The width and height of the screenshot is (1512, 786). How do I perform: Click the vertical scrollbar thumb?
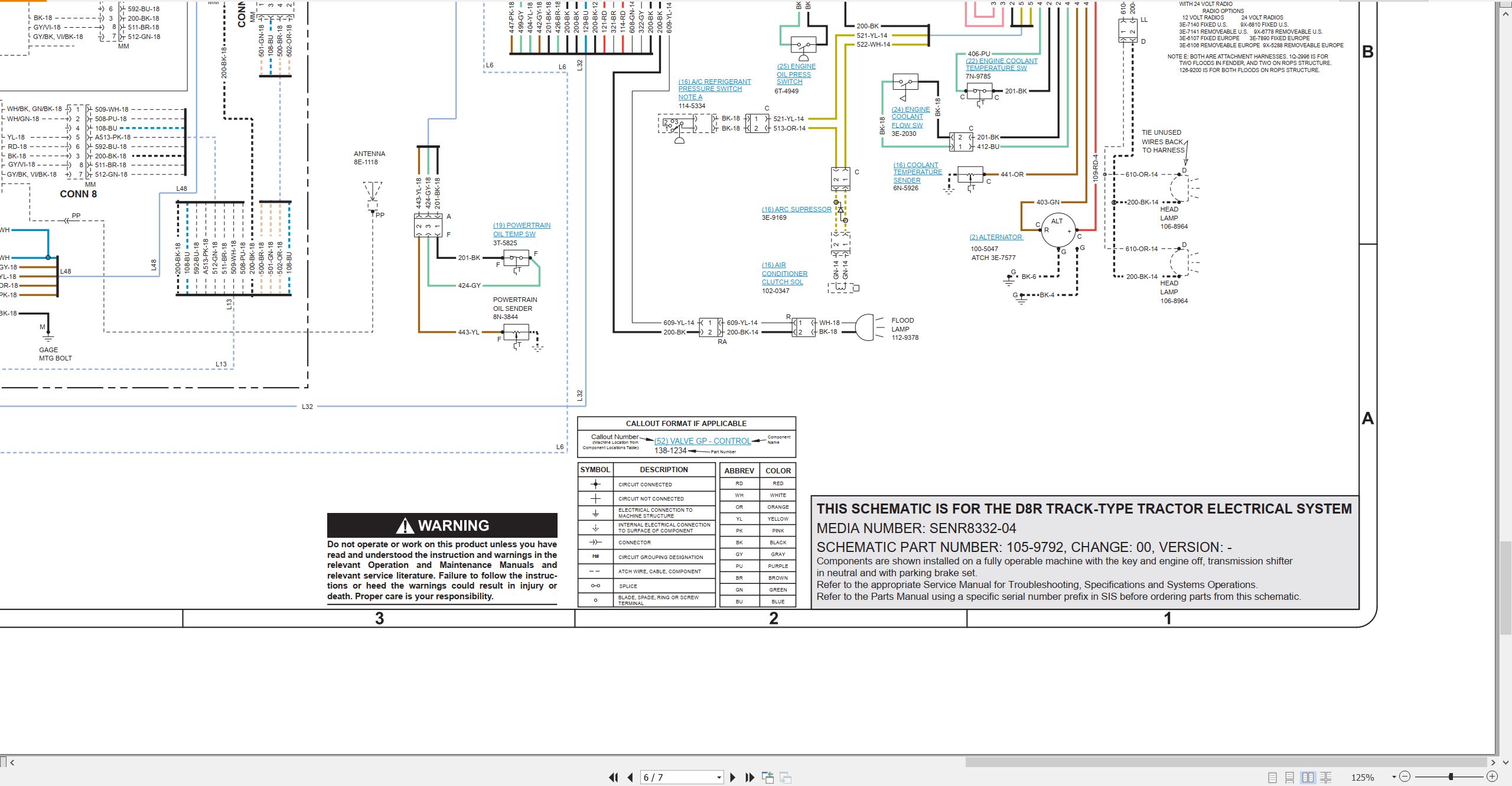[1506, 587]
